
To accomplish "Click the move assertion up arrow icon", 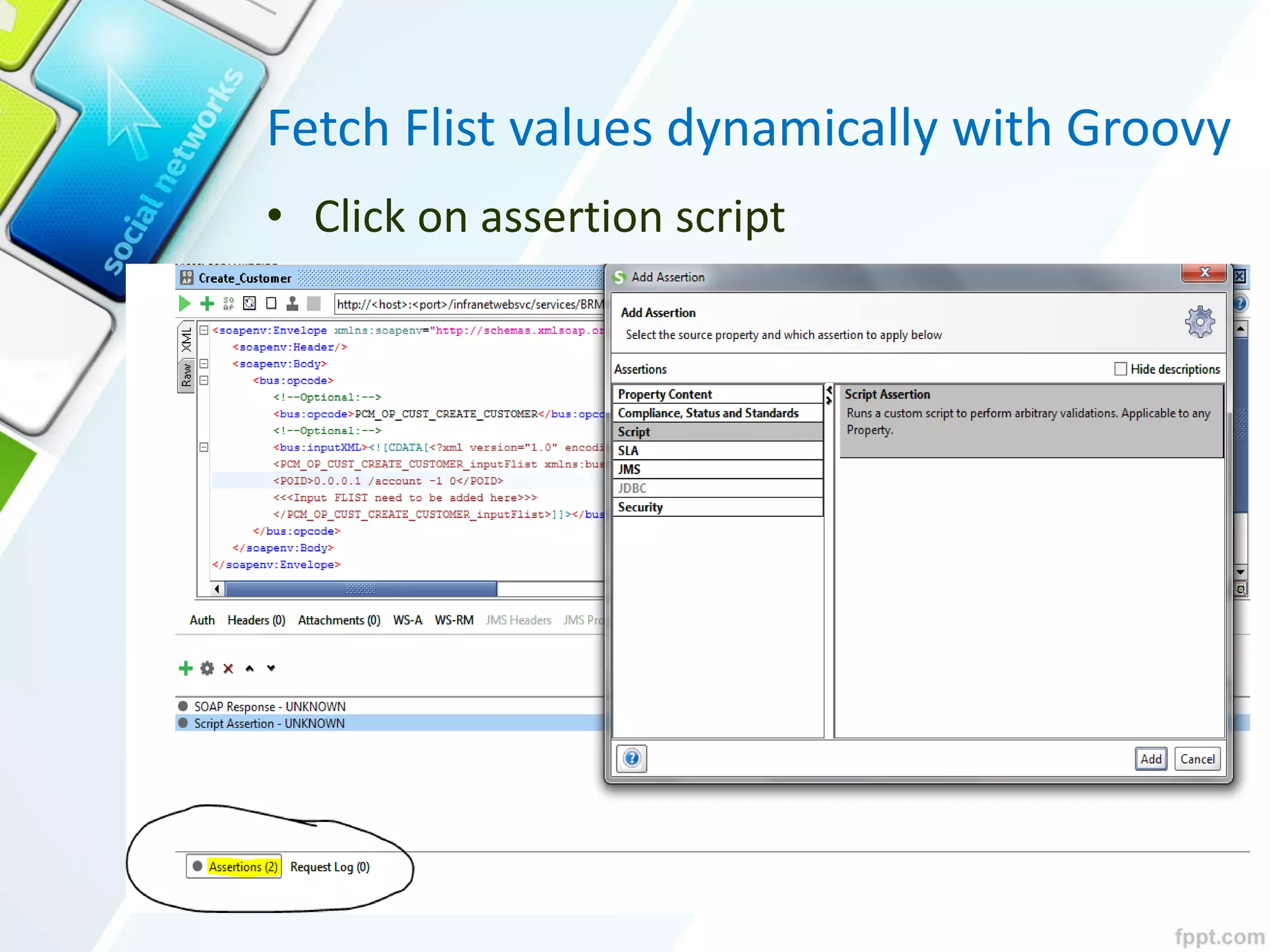I will [x=249, y=668].
